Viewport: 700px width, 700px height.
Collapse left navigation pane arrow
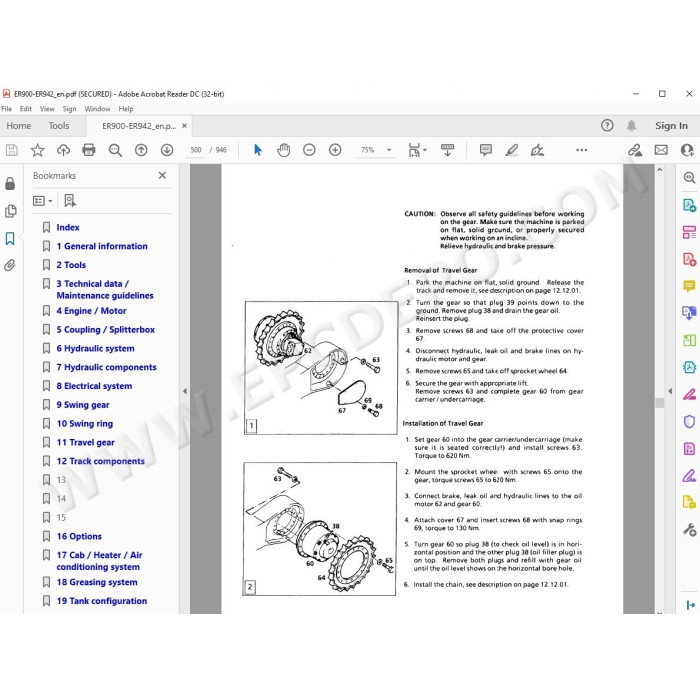[184, 391]
